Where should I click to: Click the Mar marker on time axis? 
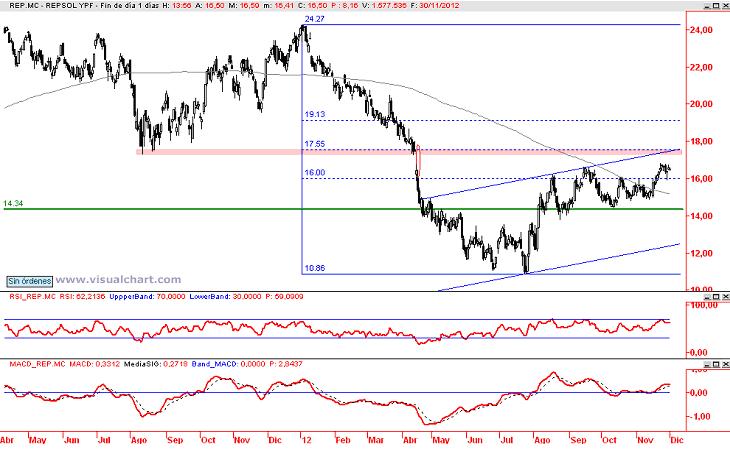[376, 440]
